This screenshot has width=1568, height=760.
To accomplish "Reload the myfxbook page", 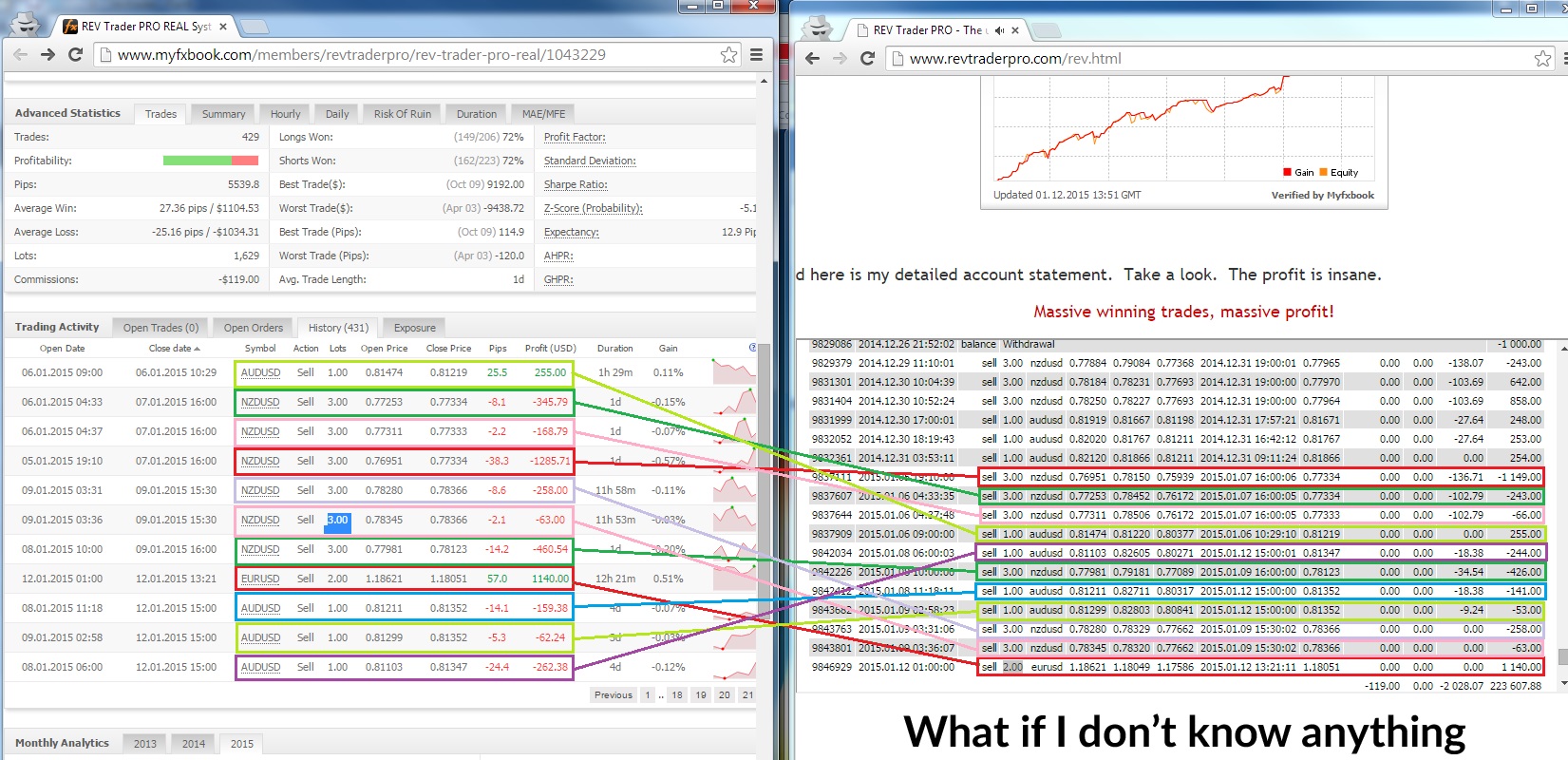I will (x=76, y=54).
